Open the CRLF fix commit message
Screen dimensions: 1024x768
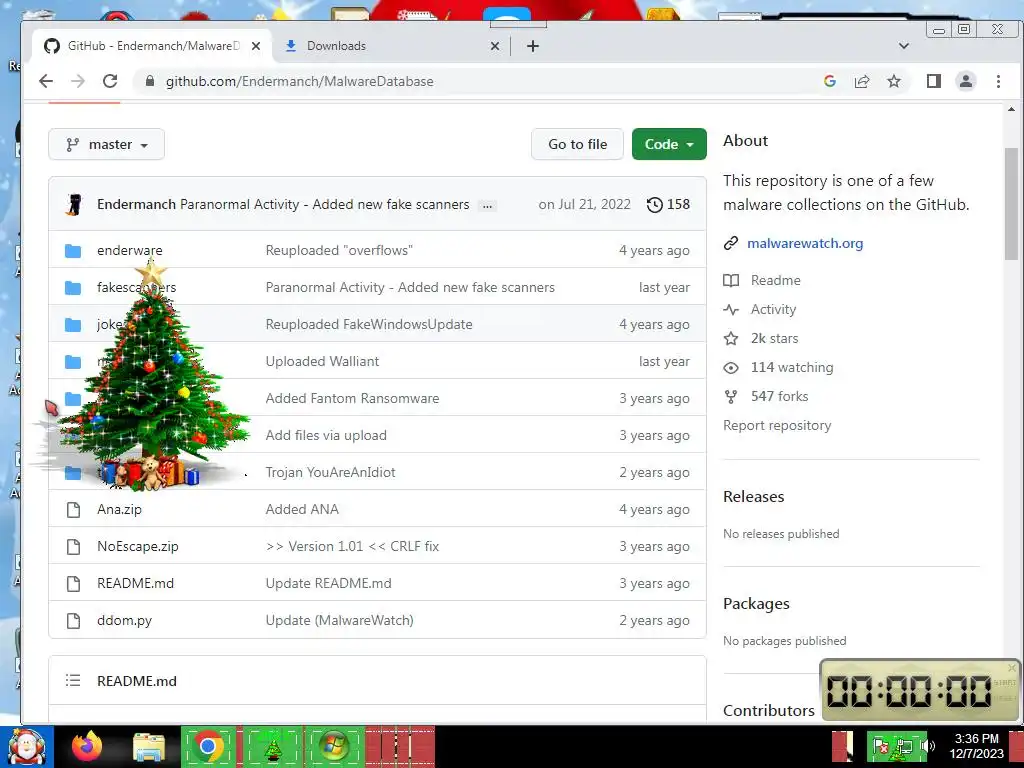point(352,547)
